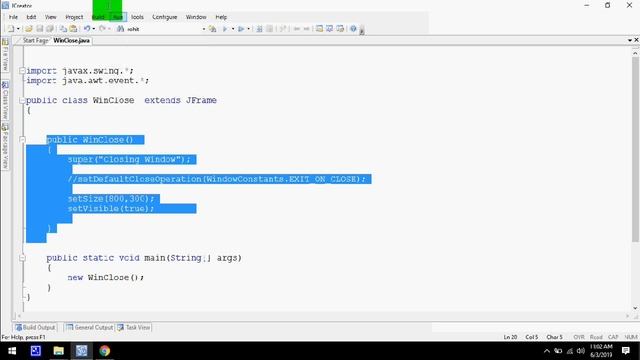
Task: Open the View menu
Action: tap(51, 17)
